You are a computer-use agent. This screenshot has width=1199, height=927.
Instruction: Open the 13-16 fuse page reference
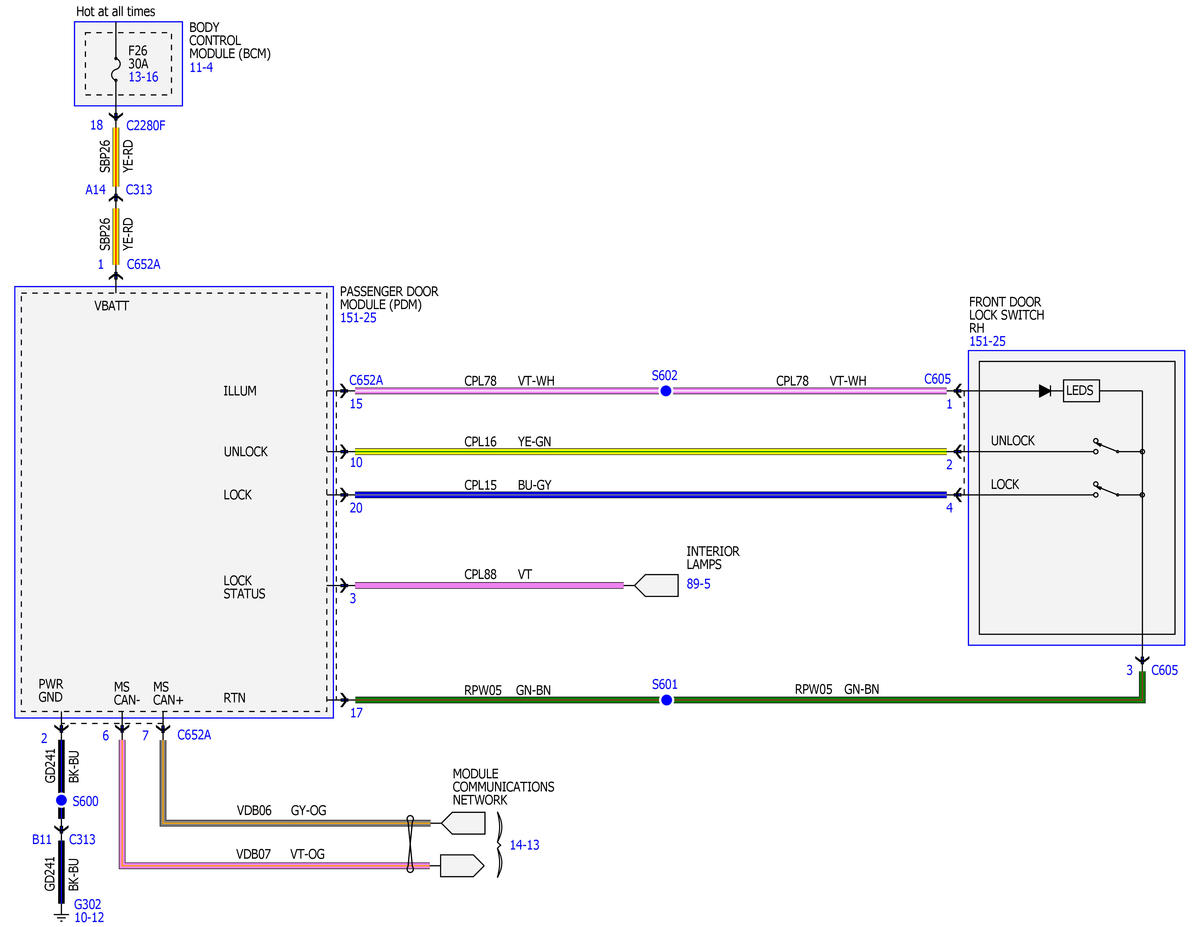143,77
